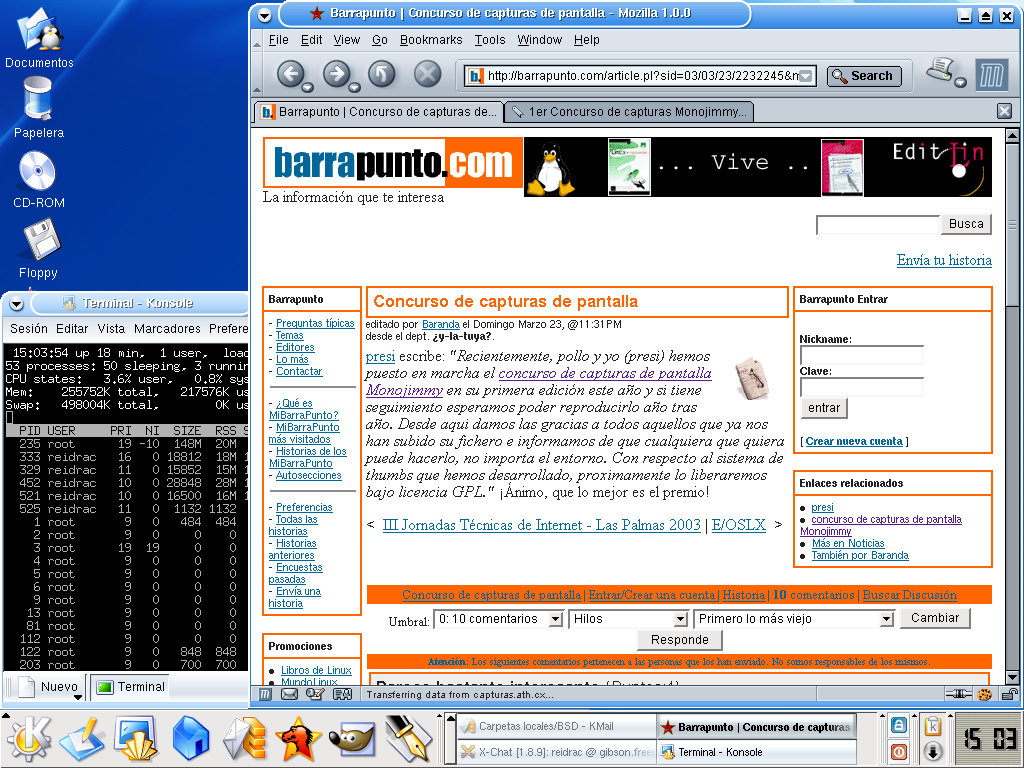1024x768 pixels.
Task: Open the Marcadores menu in Konsole
Action: coord(167,328)
